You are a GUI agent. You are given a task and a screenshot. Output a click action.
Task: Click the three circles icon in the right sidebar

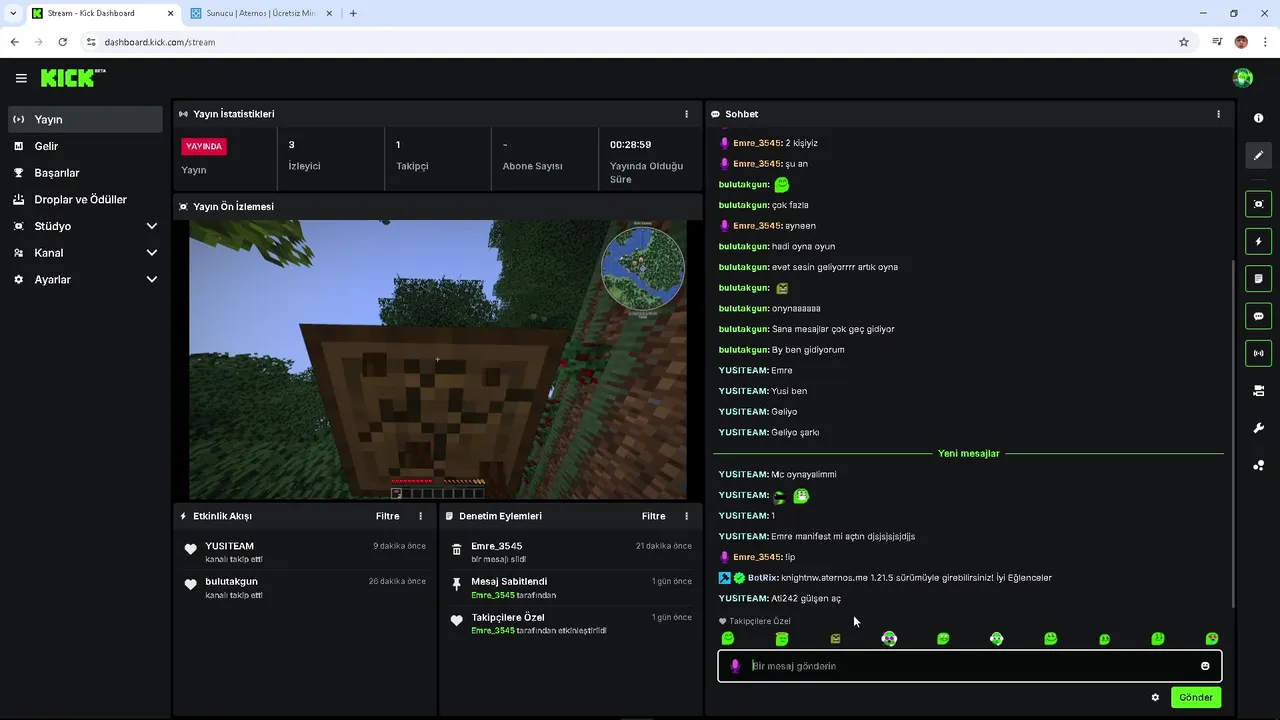click(x=1258, y=465)
